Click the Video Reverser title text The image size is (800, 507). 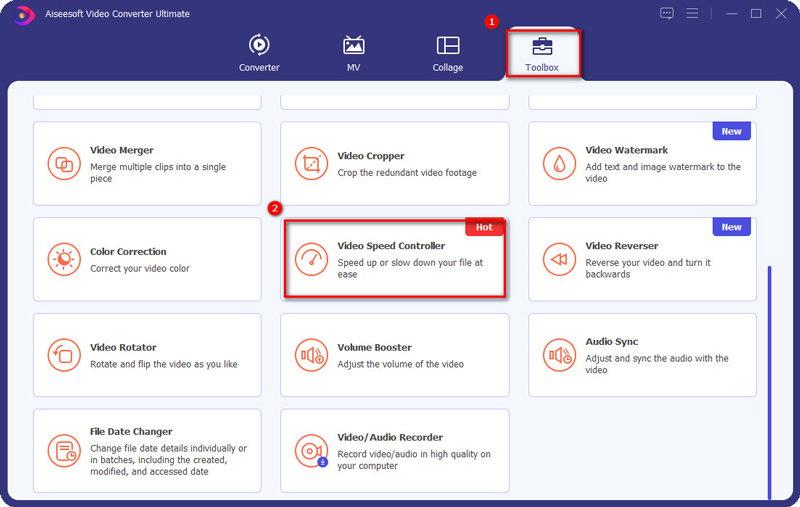click(x=621, y=246)
